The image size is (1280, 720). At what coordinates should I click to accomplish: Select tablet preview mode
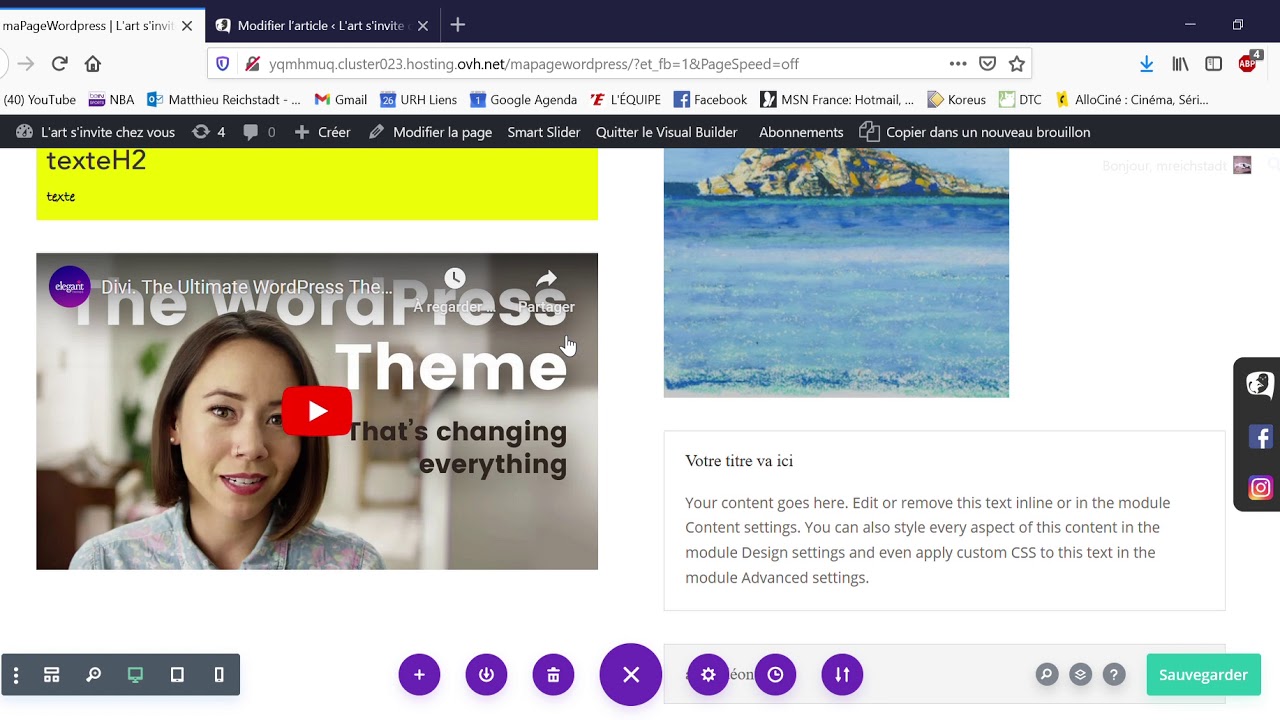[x=177, y=675]
